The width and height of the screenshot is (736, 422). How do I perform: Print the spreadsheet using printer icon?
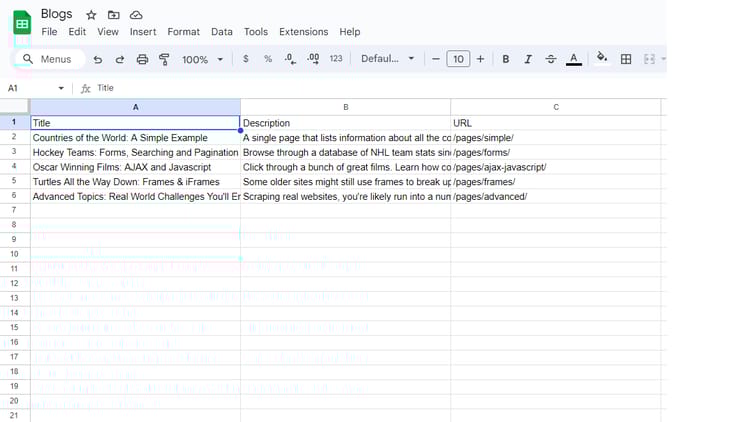pyautogui.click(x=142, y=59)
